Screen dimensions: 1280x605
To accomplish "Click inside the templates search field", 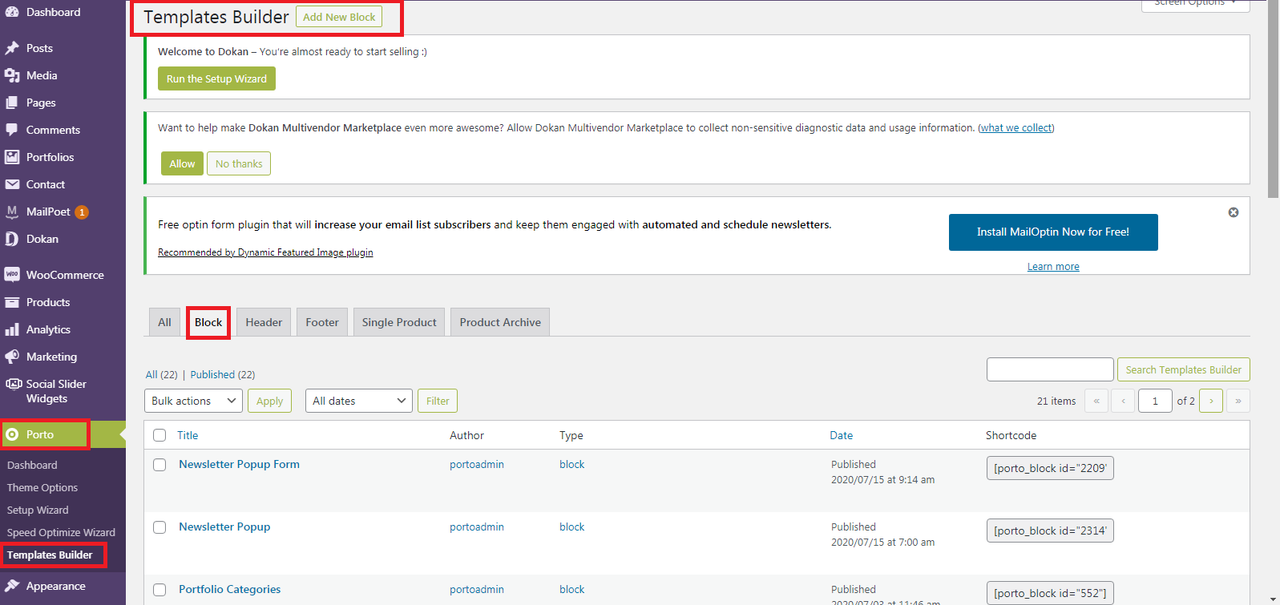I will [1050, 370].
